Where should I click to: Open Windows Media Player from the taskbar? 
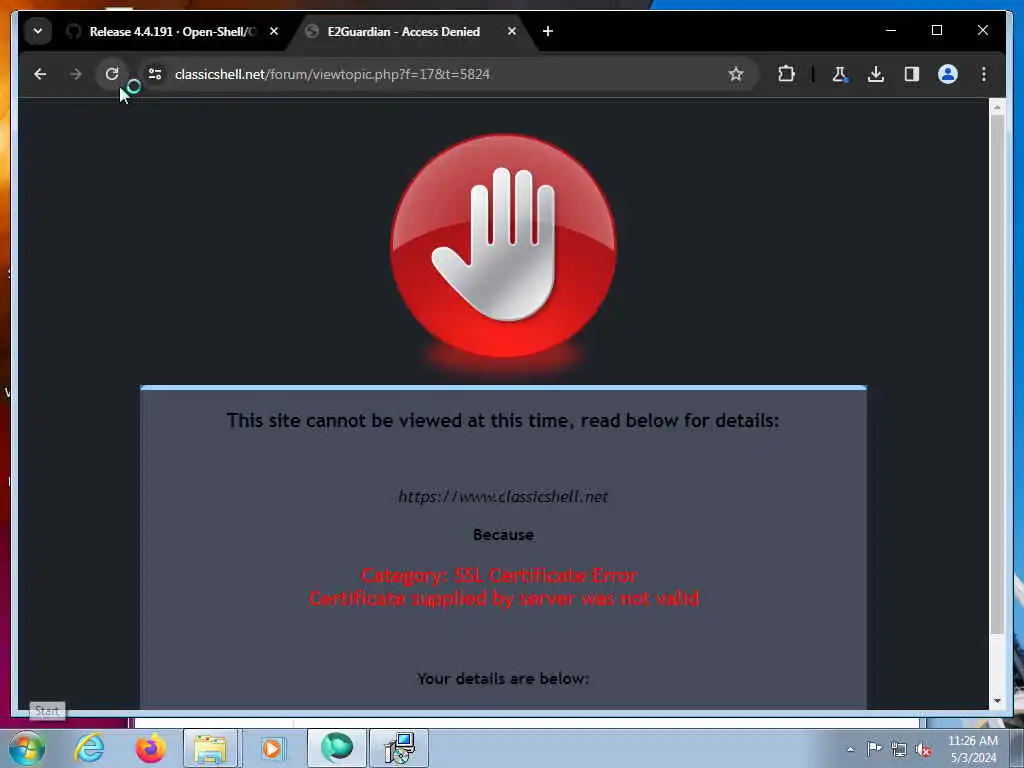click(x=272, y=748)
